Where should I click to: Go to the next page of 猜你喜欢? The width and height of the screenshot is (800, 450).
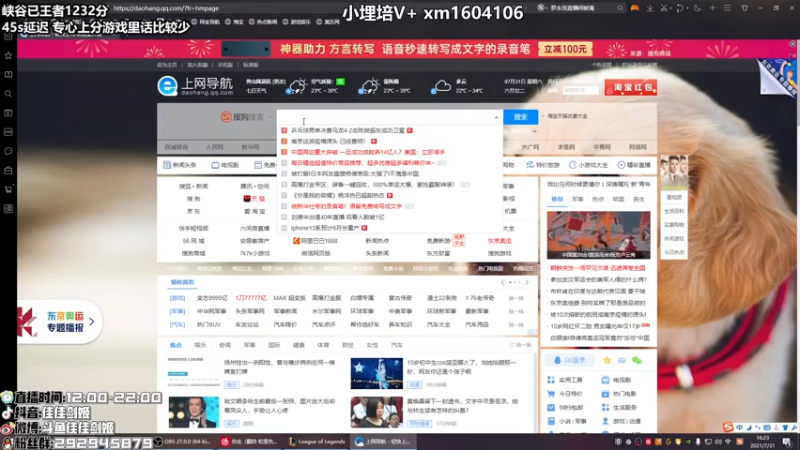point(527,282)
